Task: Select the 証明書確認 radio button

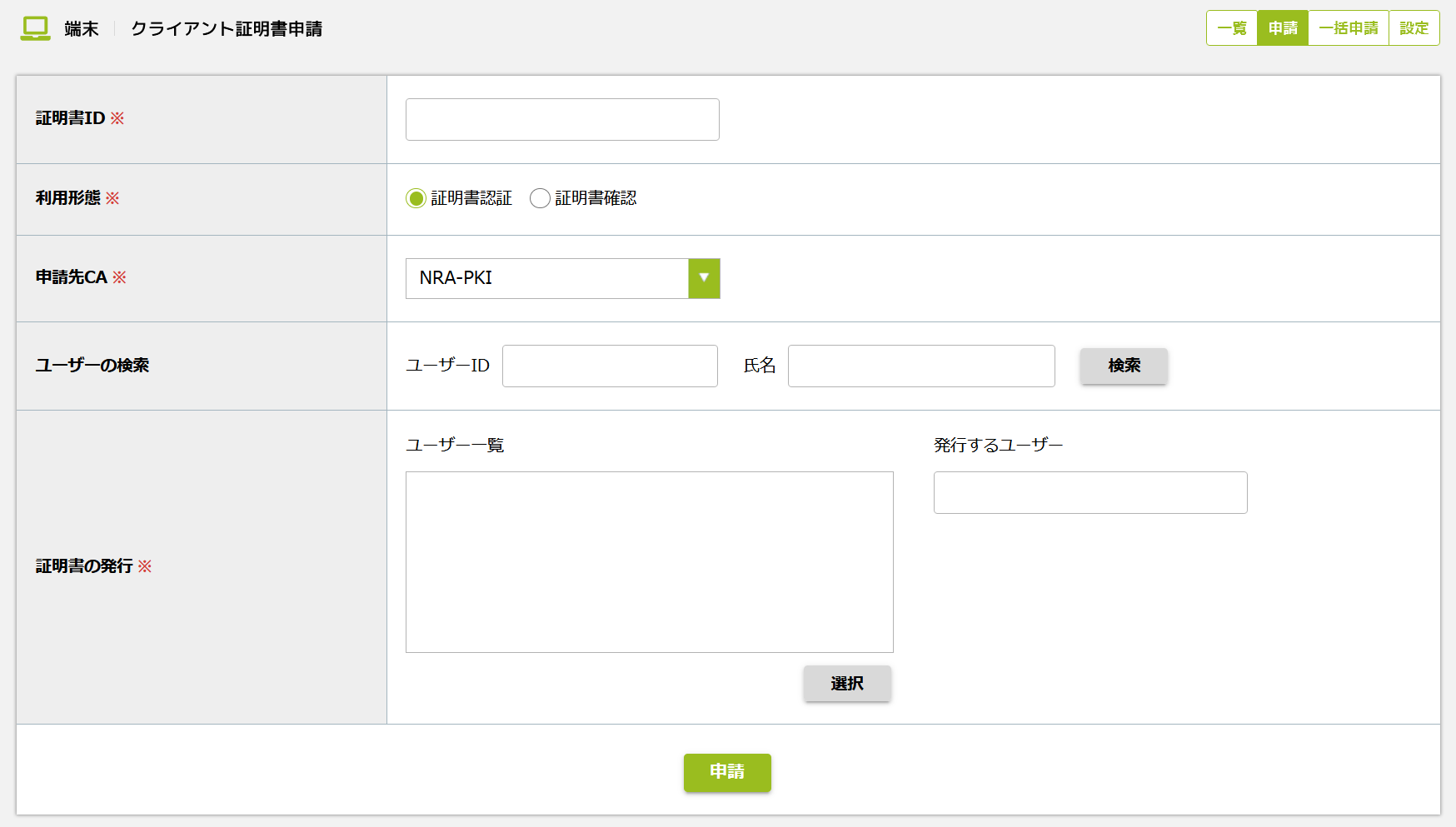Action: pos(540,198)
